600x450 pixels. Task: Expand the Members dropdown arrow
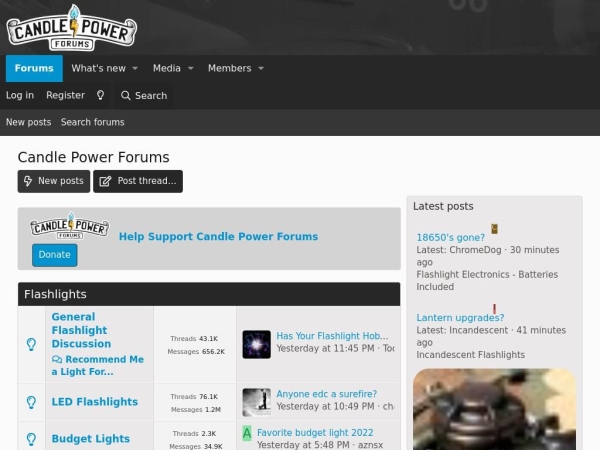pyautogui.click(x=261, y=68)
